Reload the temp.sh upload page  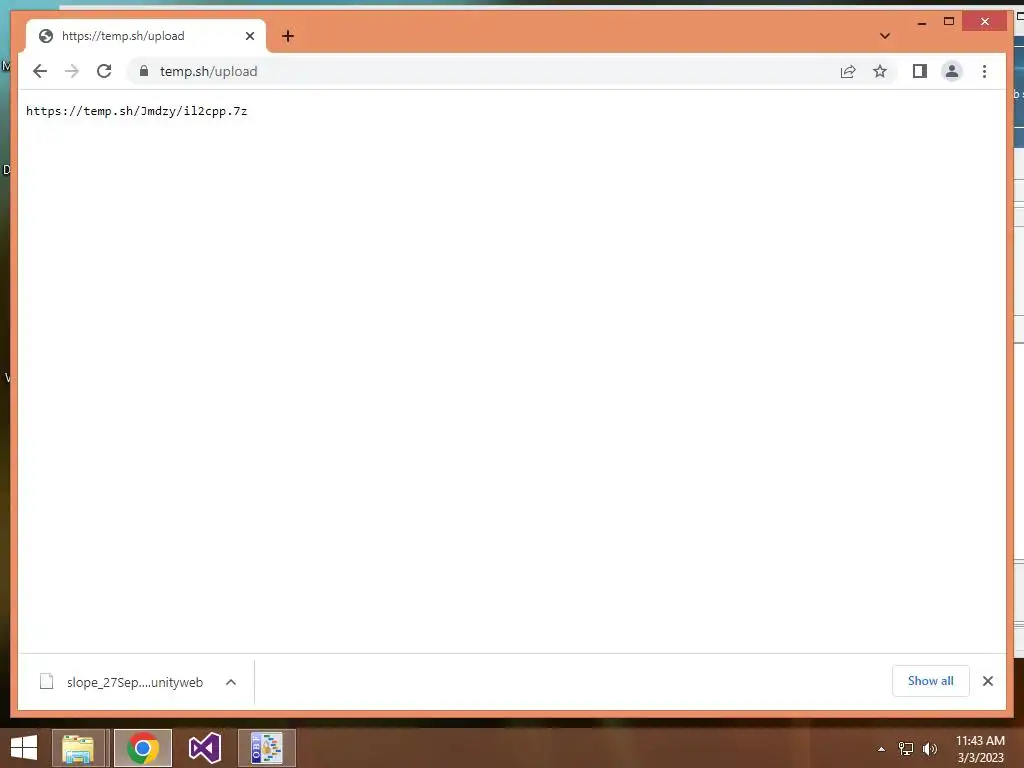(104, 71)
